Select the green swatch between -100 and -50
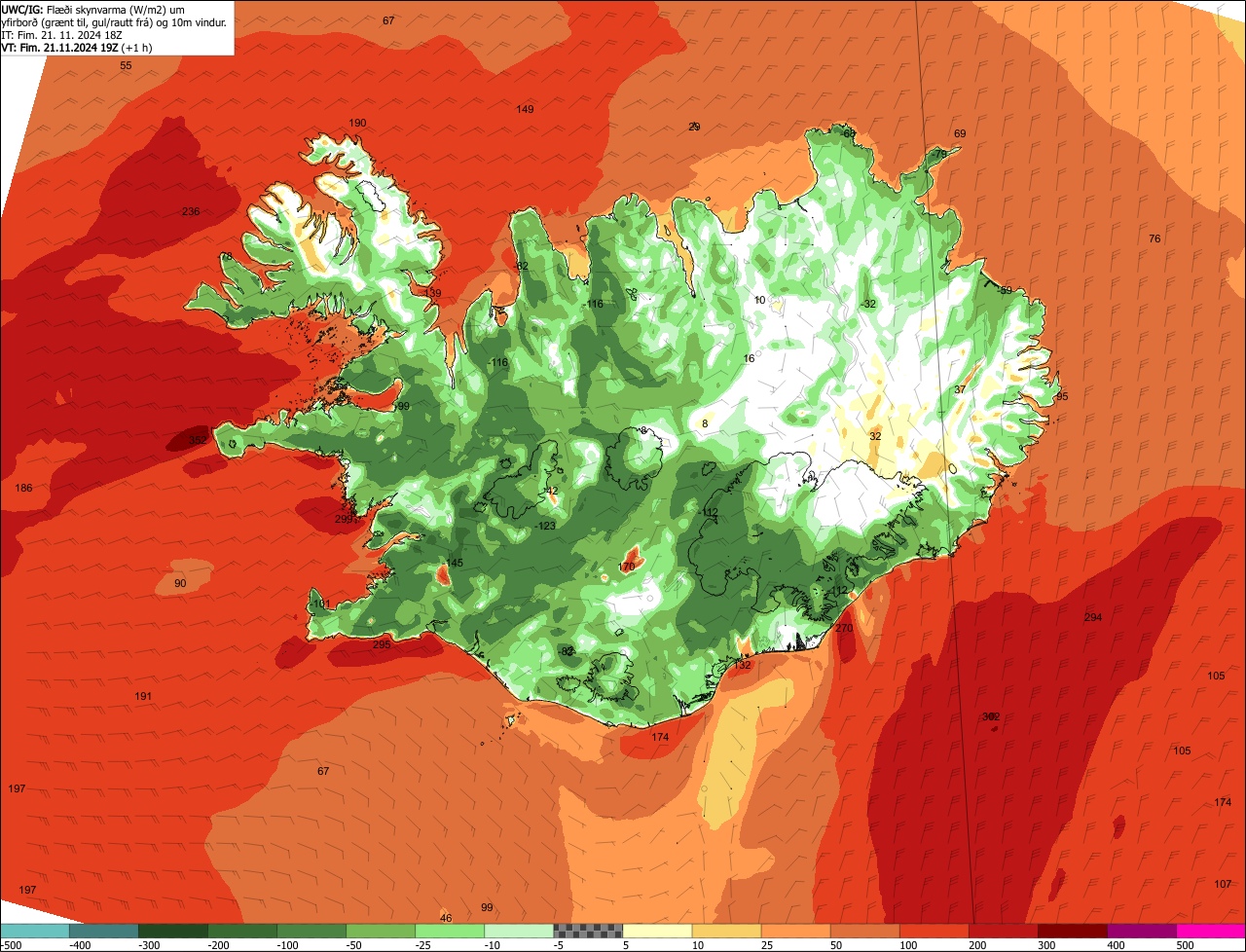This screenshot has width=1246, height=952. pyautogui.click(x=311, y=931)
